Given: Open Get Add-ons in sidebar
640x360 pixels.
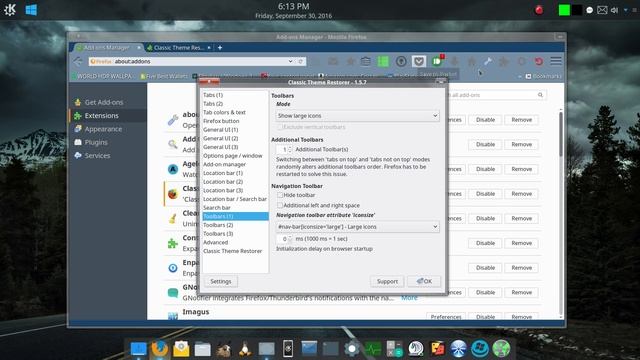Looking at the screenshot, I should pyautogui.click(x=104, y=102).
